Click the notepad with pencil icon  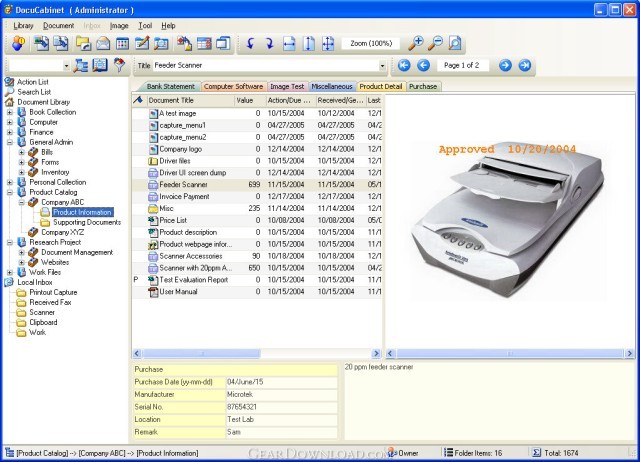click(x=142, y=43)
